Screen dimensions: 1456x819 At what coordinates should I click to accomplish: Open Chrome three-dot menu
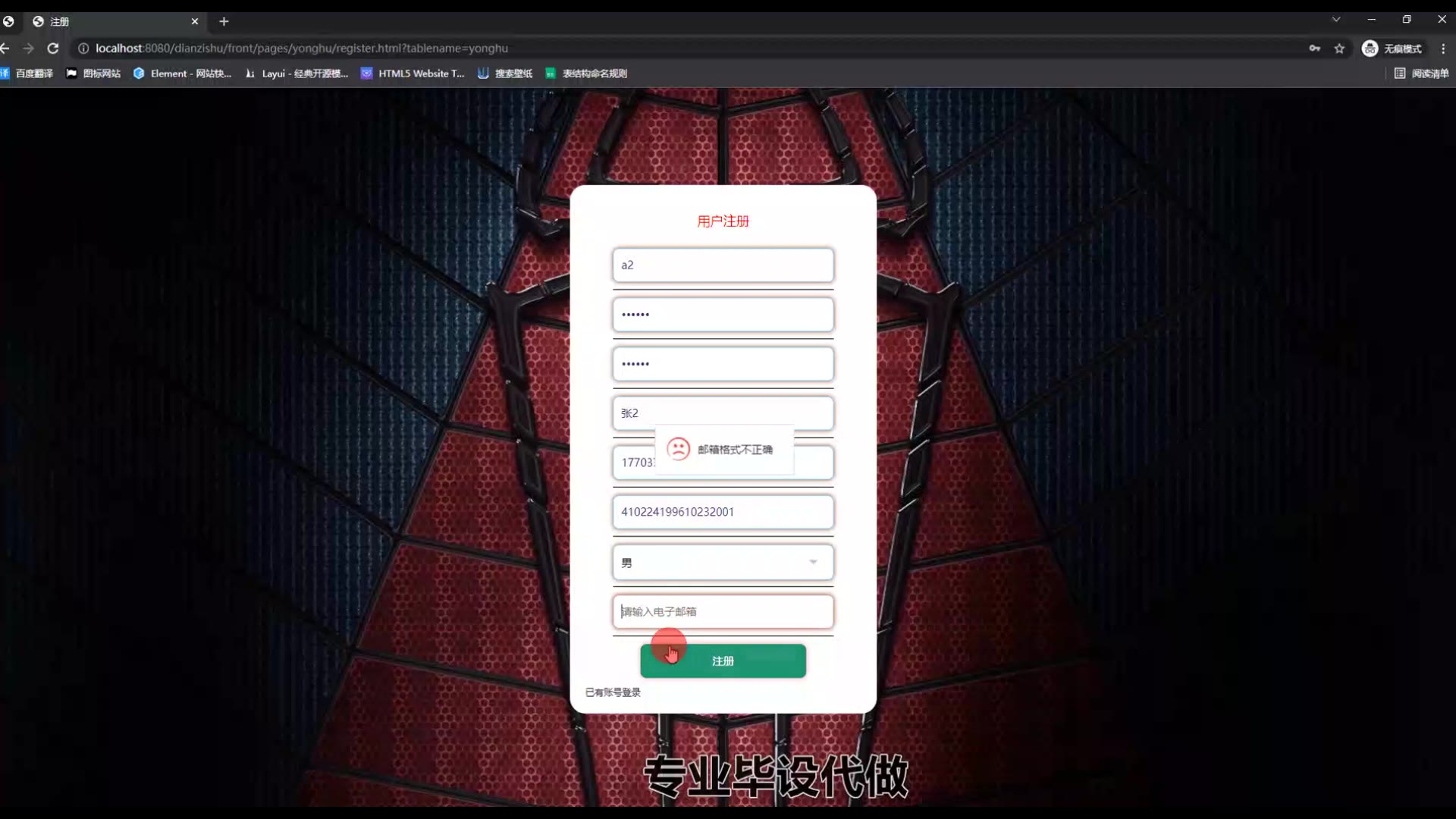tap(1443, 49)
